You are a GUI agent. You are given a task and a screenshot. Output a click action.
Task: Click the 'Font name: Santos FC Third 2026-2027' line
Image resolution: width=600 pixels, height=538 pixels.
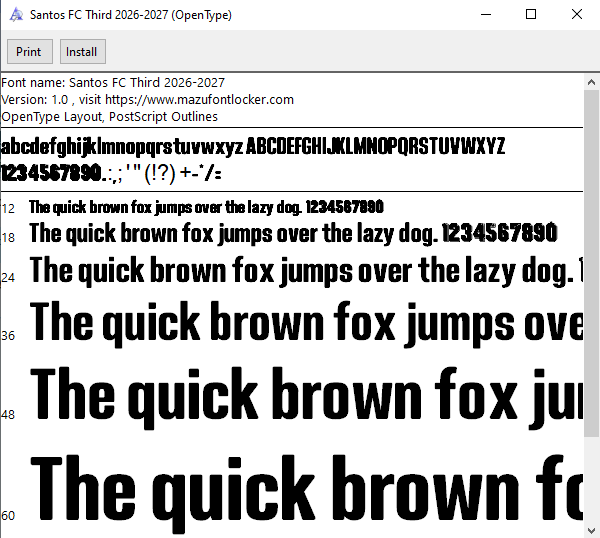(x=113, y=83)
